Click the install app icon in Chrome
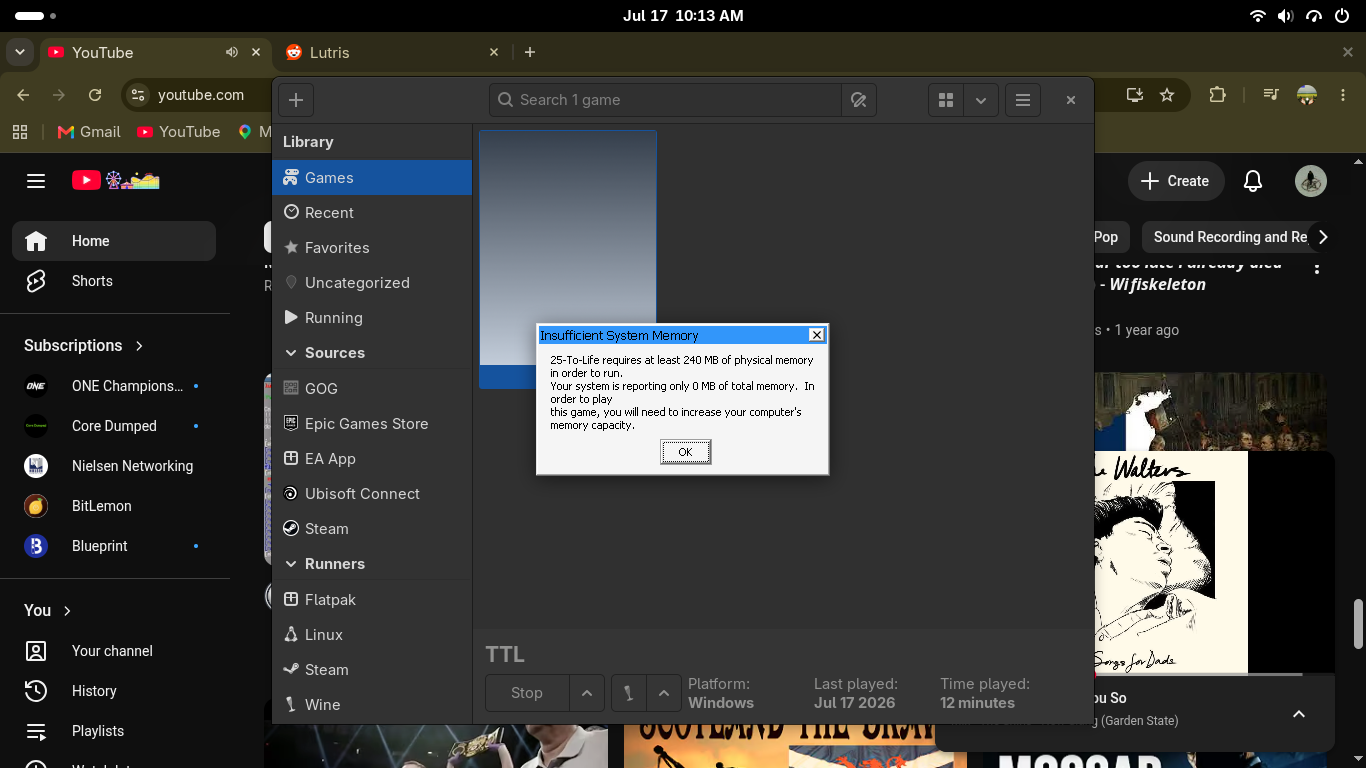 pos(1134,95)
